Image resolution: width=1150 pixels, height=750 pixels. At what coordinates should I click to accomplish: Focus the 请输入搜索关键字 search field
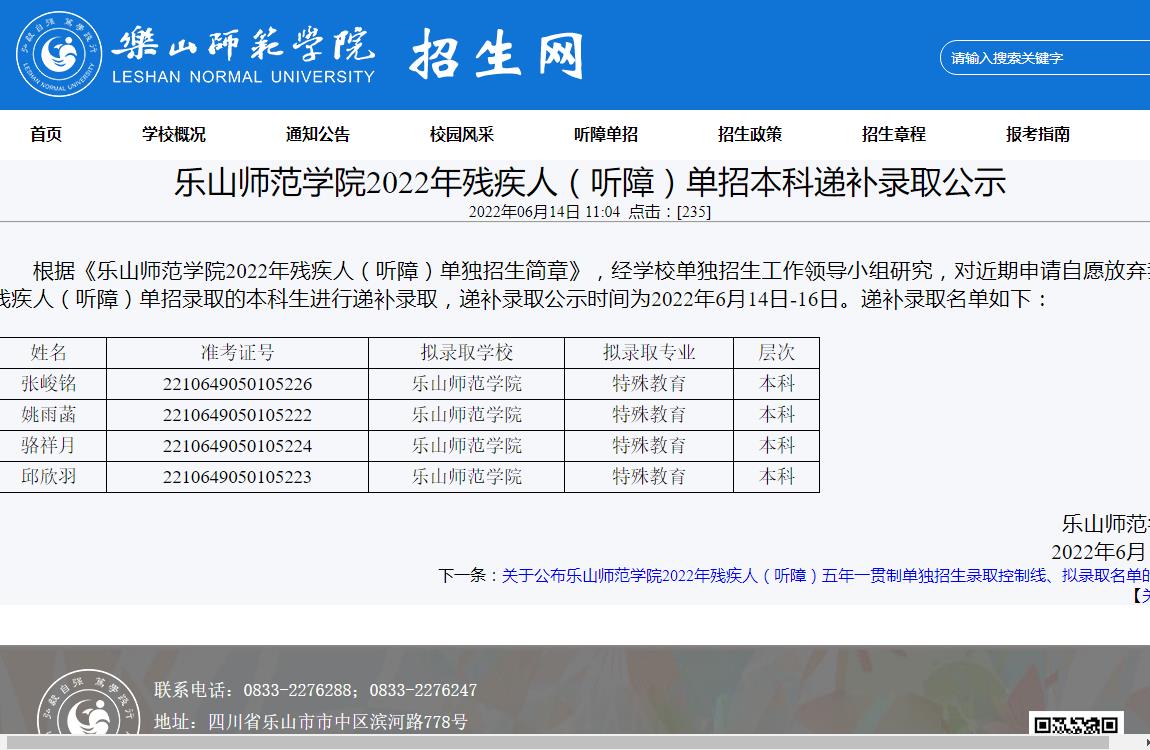(x=1045, y=58)
